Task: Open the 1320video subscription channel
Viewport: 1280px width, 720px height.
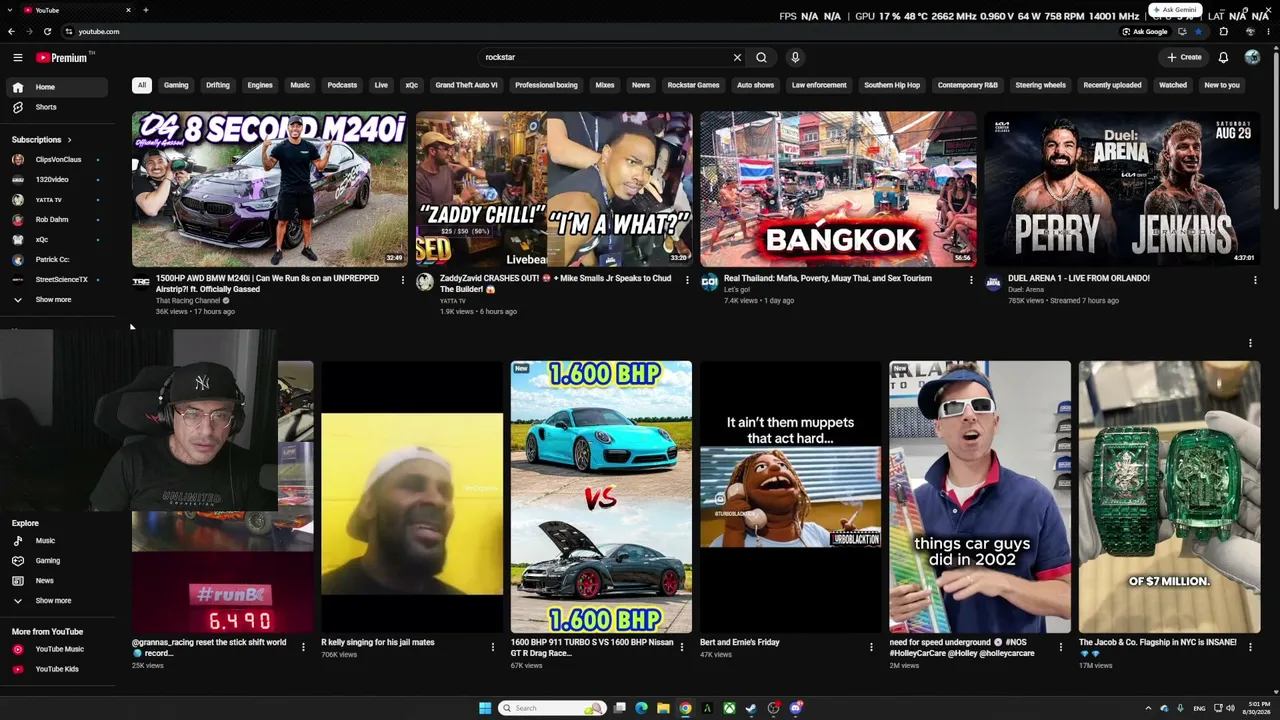Action: [x=56, y=180]
